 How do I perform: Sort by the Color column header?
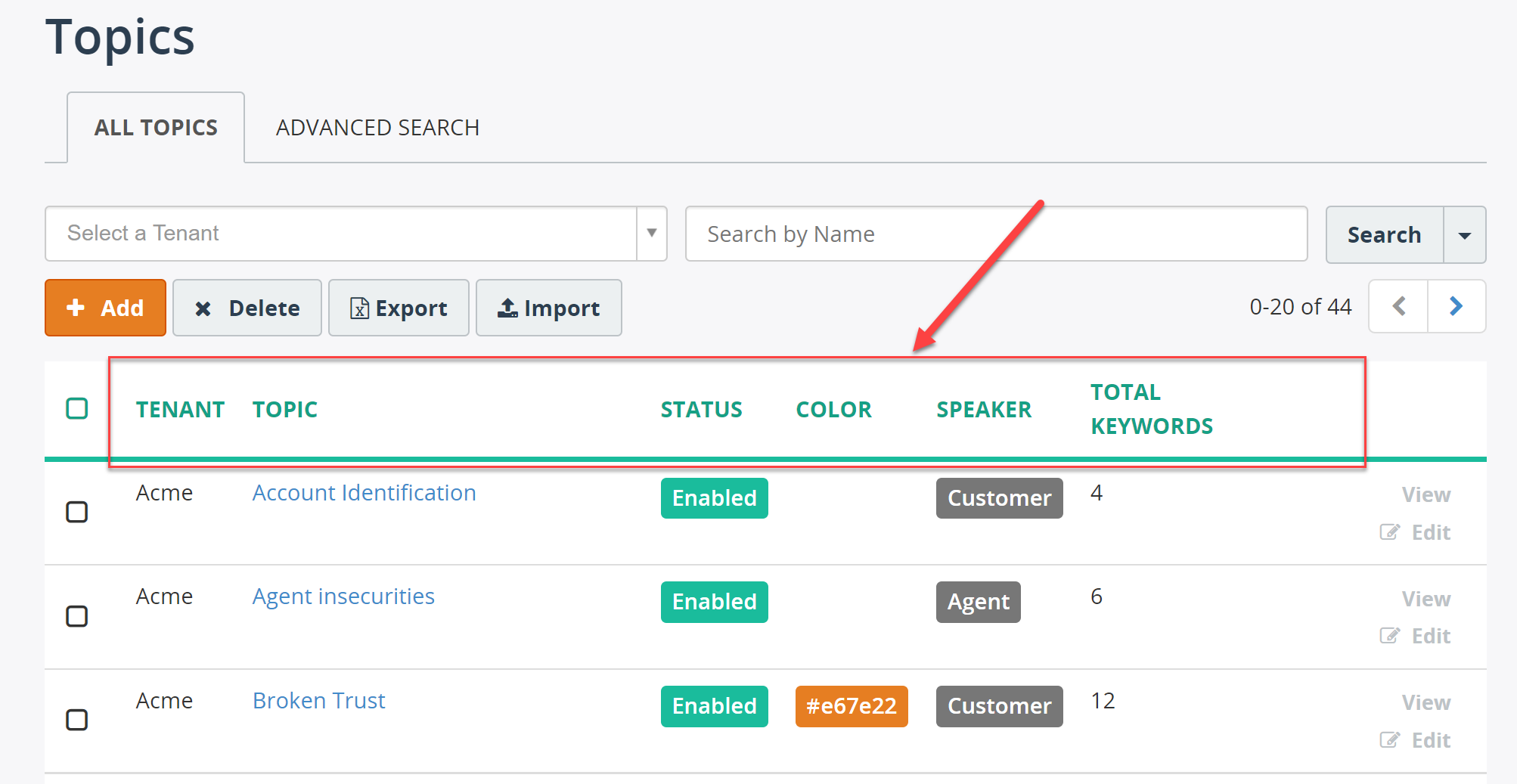pyautogui.click(x=834, y=409)
